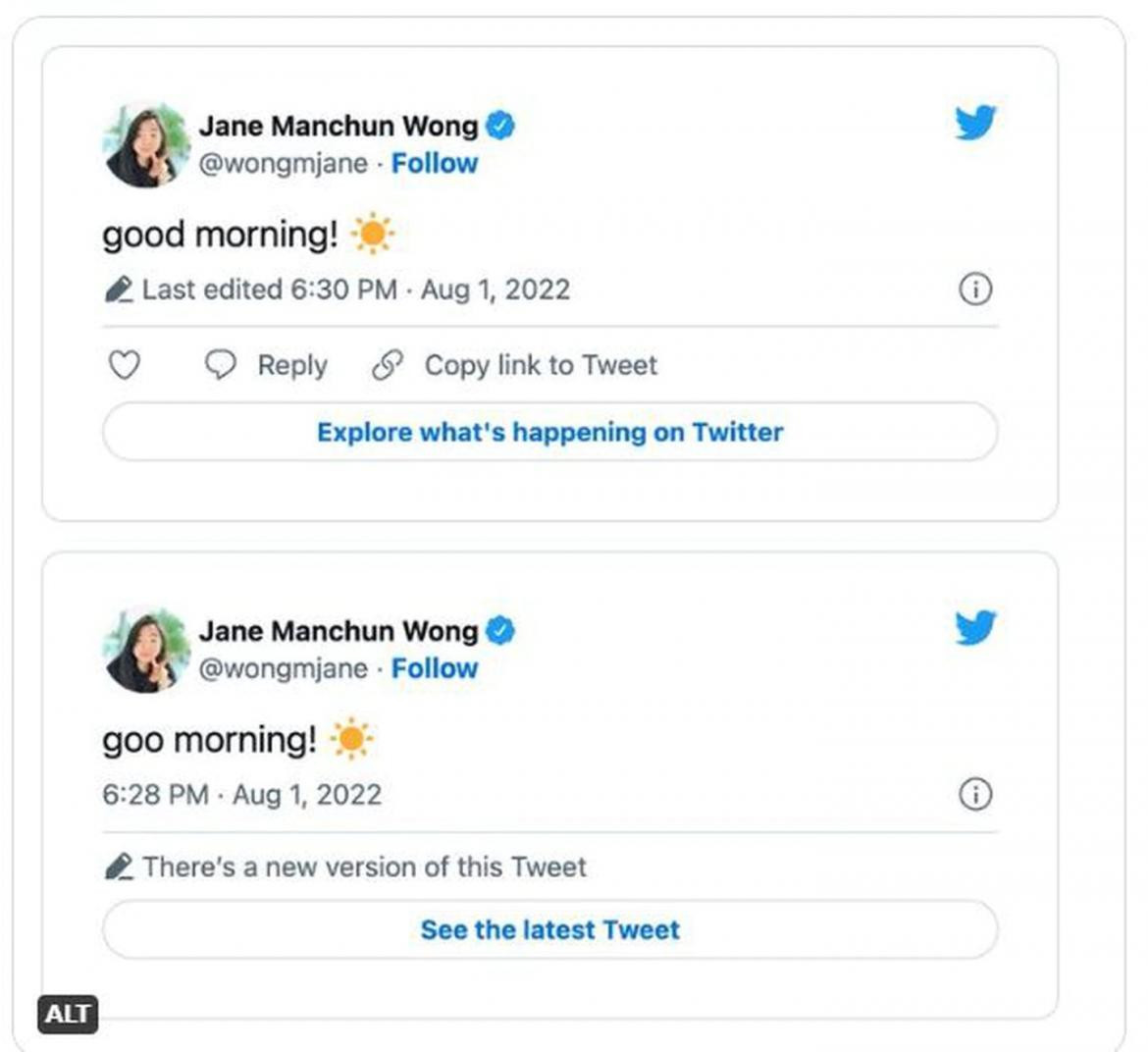The image size is (1148, 1052).
Task: Open the info icon on the 6:28 PM tweet
Action: (x=975, y=794)
